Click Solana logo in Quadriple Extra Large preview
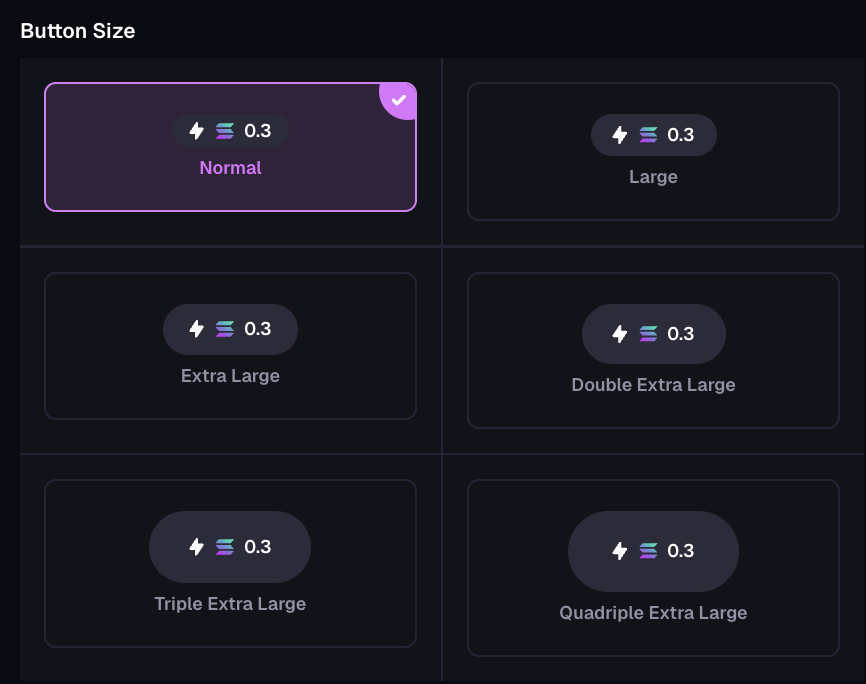Image resolution: width=866 pixels, height=684 pixels. (648, 551)
